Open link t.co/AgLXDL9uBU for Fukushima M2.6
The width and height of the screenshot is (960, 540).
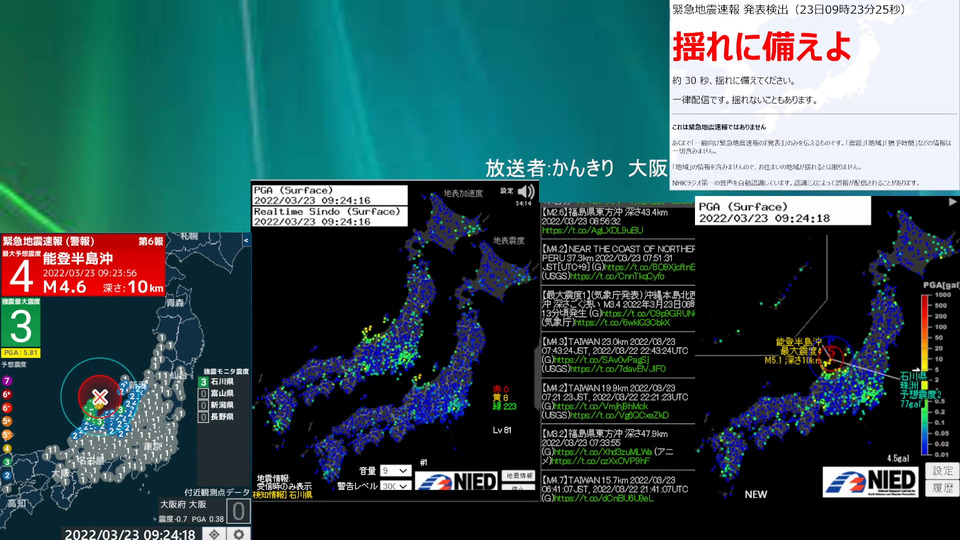click(593, 230)
